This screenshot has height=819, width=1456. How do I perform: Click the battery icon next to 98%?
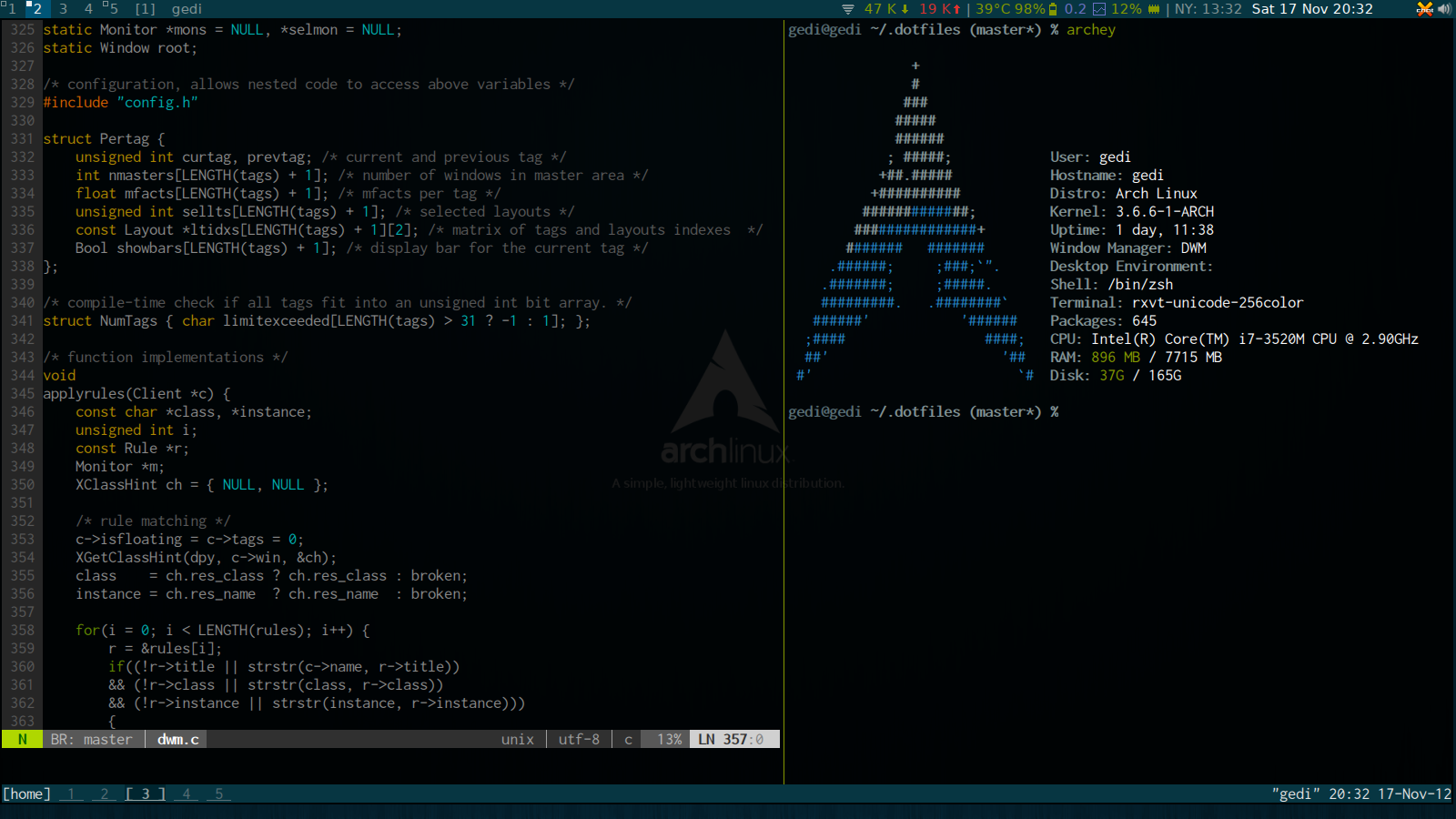1053,9
